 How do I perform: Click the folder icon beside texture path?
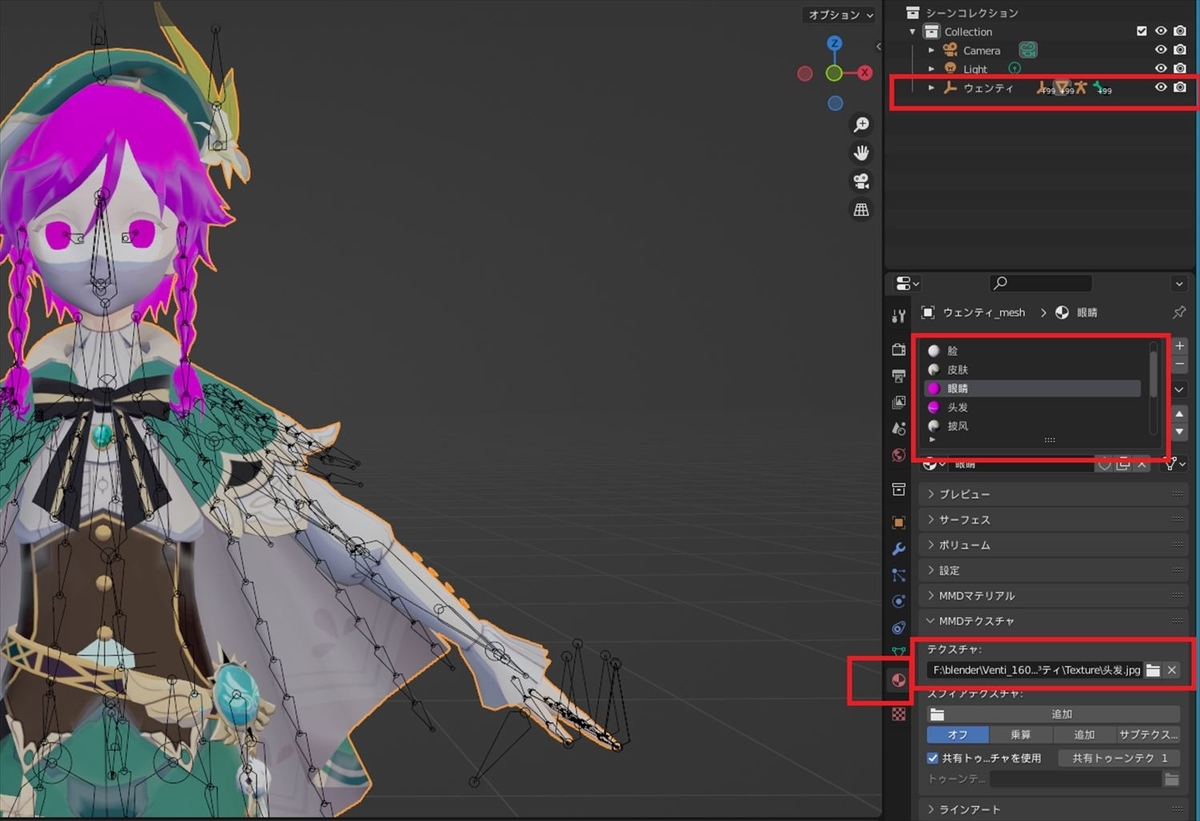point(1153,670)
